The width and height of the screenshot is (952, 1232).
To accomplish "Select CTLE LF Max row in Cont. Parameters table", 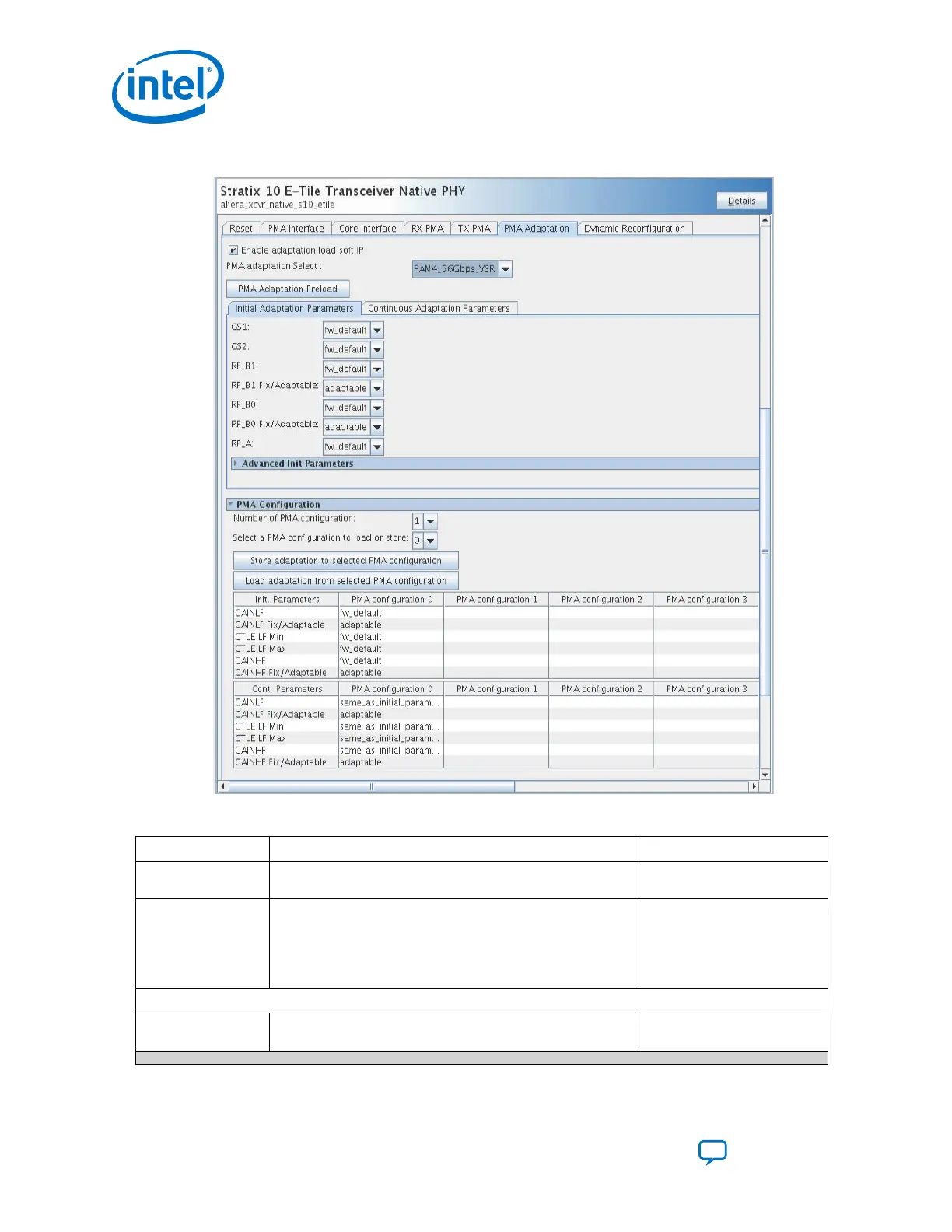I will tap(495, 739).
